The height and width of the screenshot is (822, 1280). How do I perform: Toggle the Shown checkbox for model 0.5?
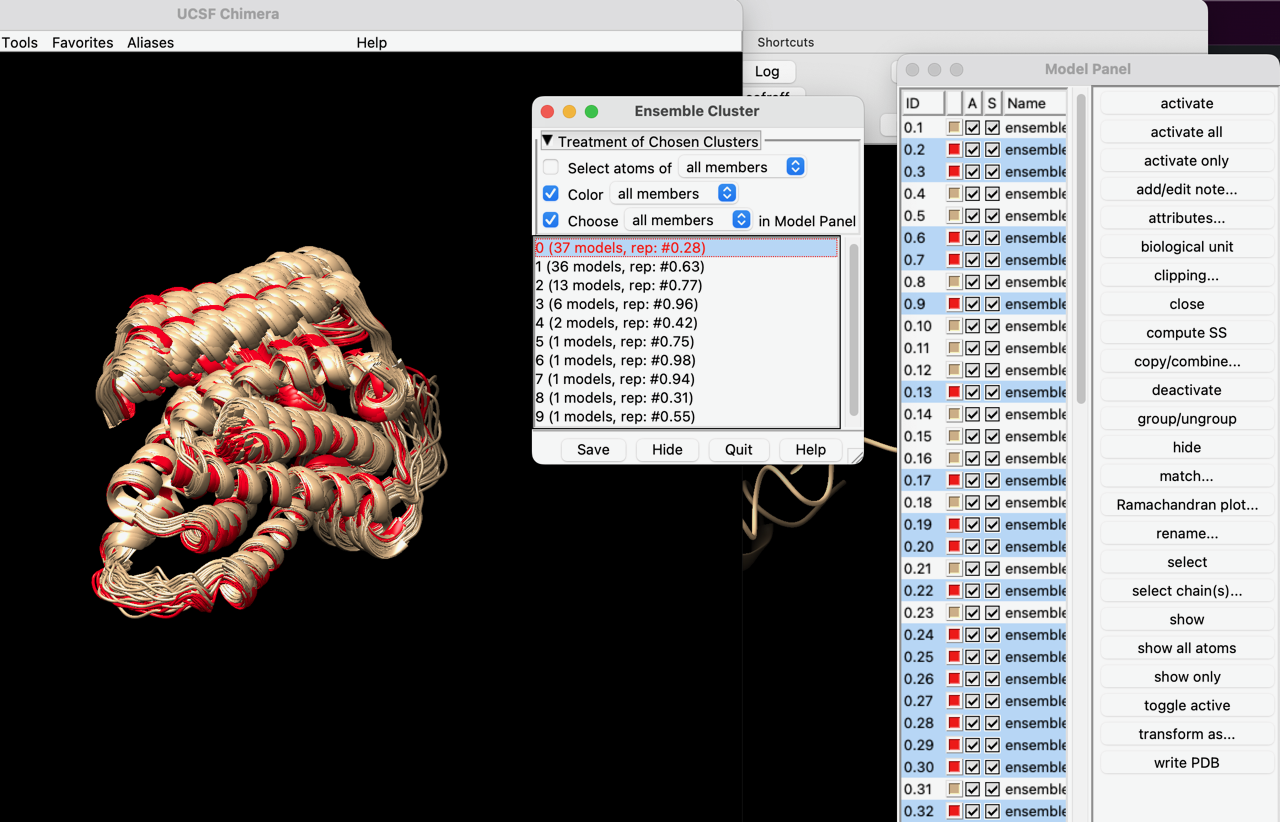992,216
